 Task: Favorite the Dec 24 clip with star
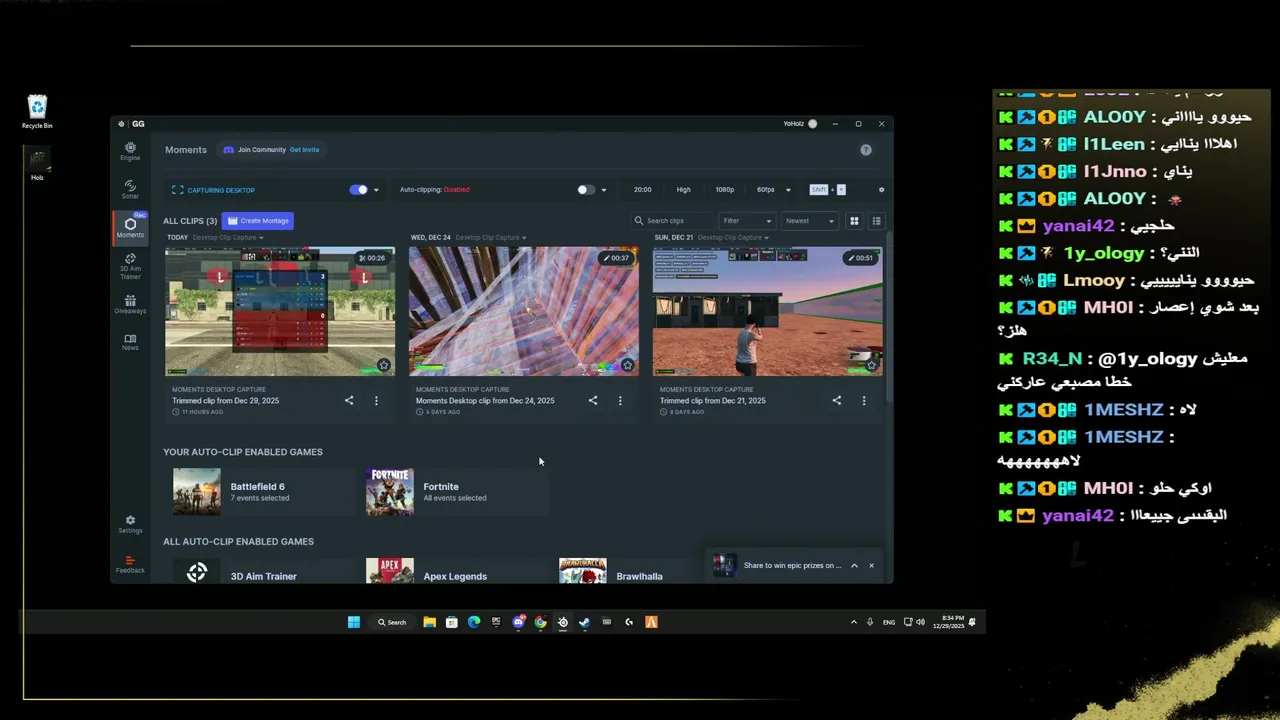pos(628,365)
